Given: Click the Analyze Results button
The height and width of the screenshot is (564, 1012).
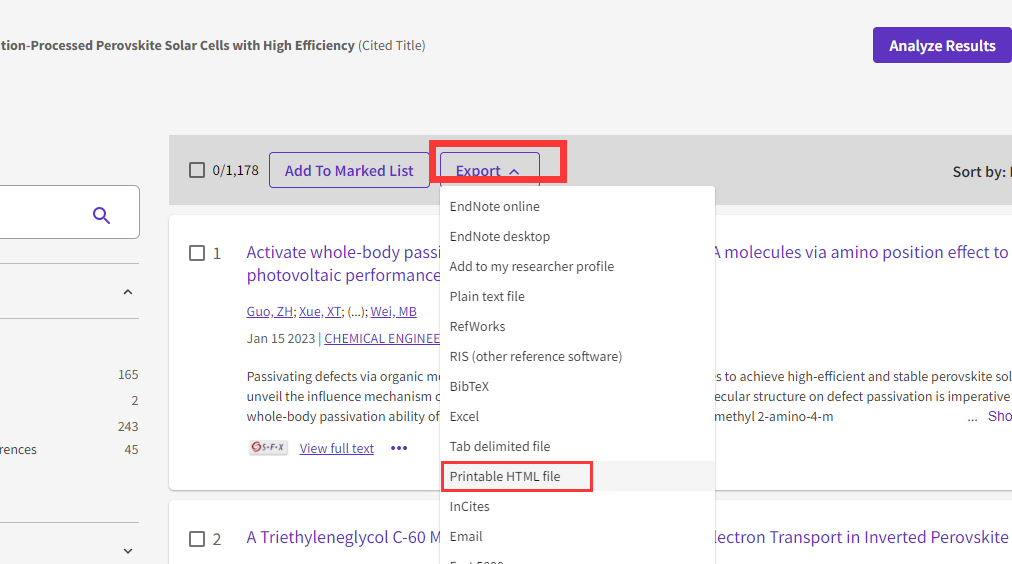Looking at the screenshot, I should pyautogui.click(x=941, y=46).
